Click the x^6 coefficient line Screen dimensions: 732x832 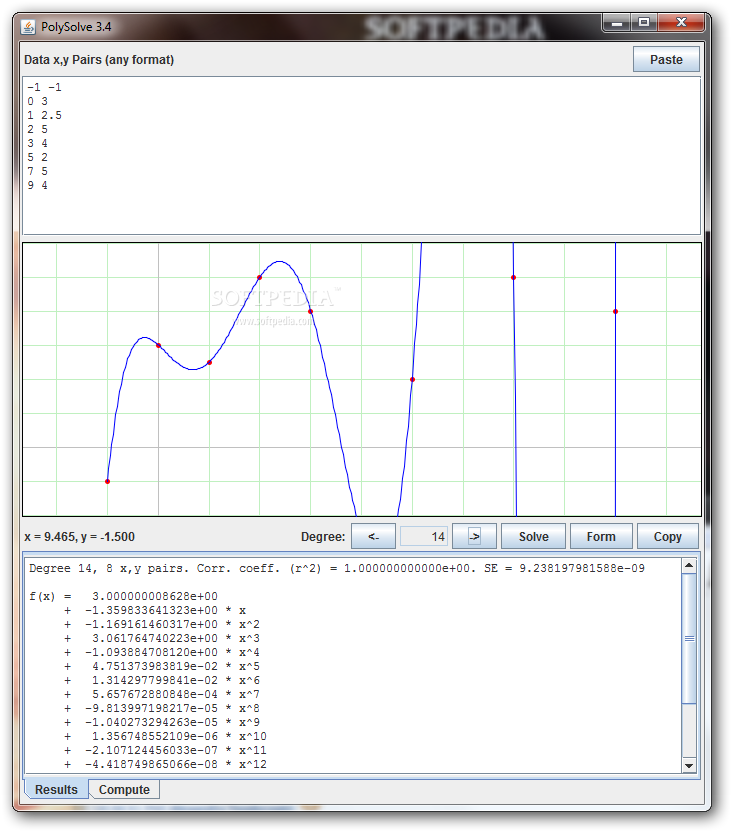coord(162,680)
